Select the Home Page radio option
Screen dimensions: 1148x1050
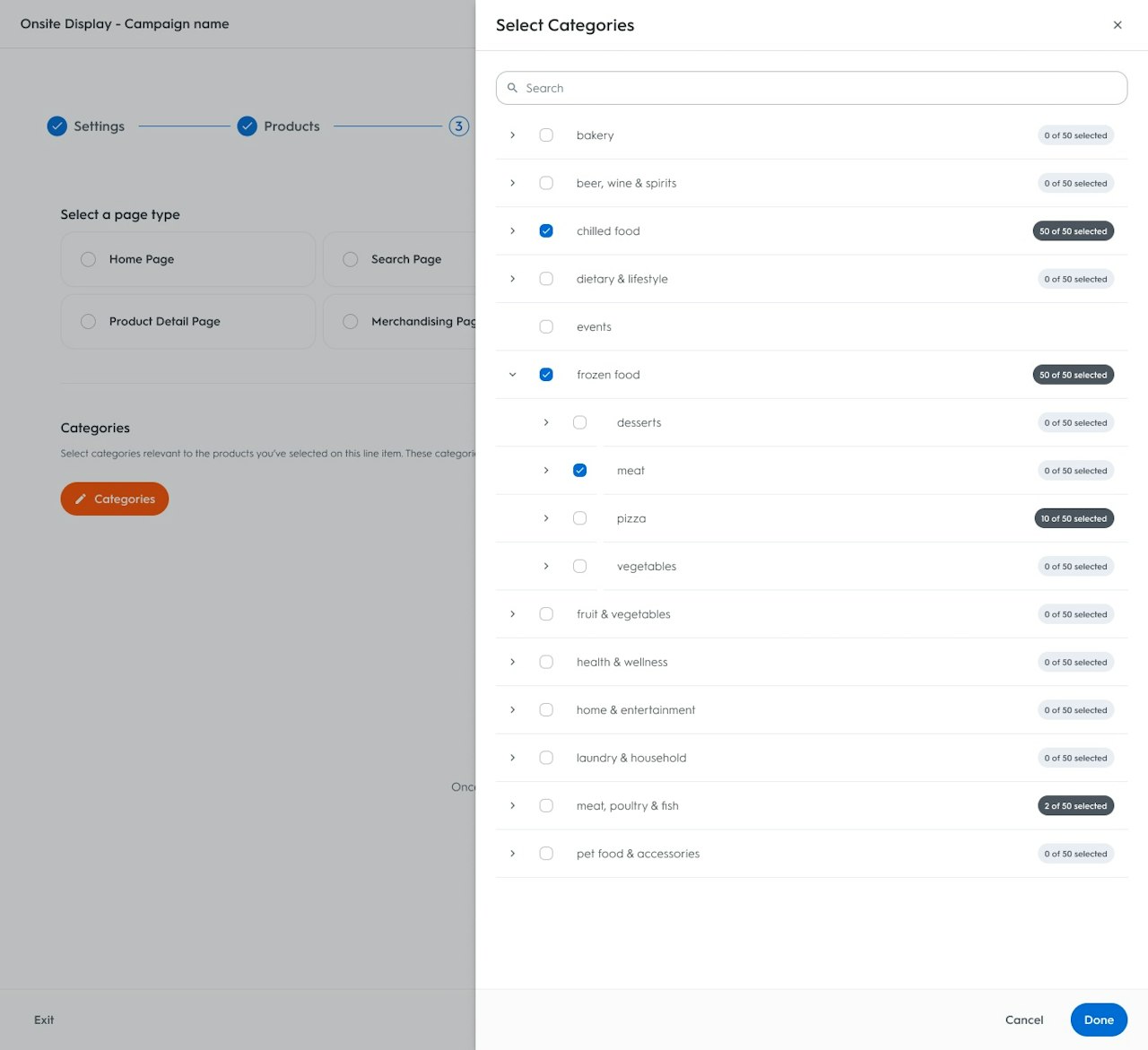pyautogui.click(x=88, y=259)
